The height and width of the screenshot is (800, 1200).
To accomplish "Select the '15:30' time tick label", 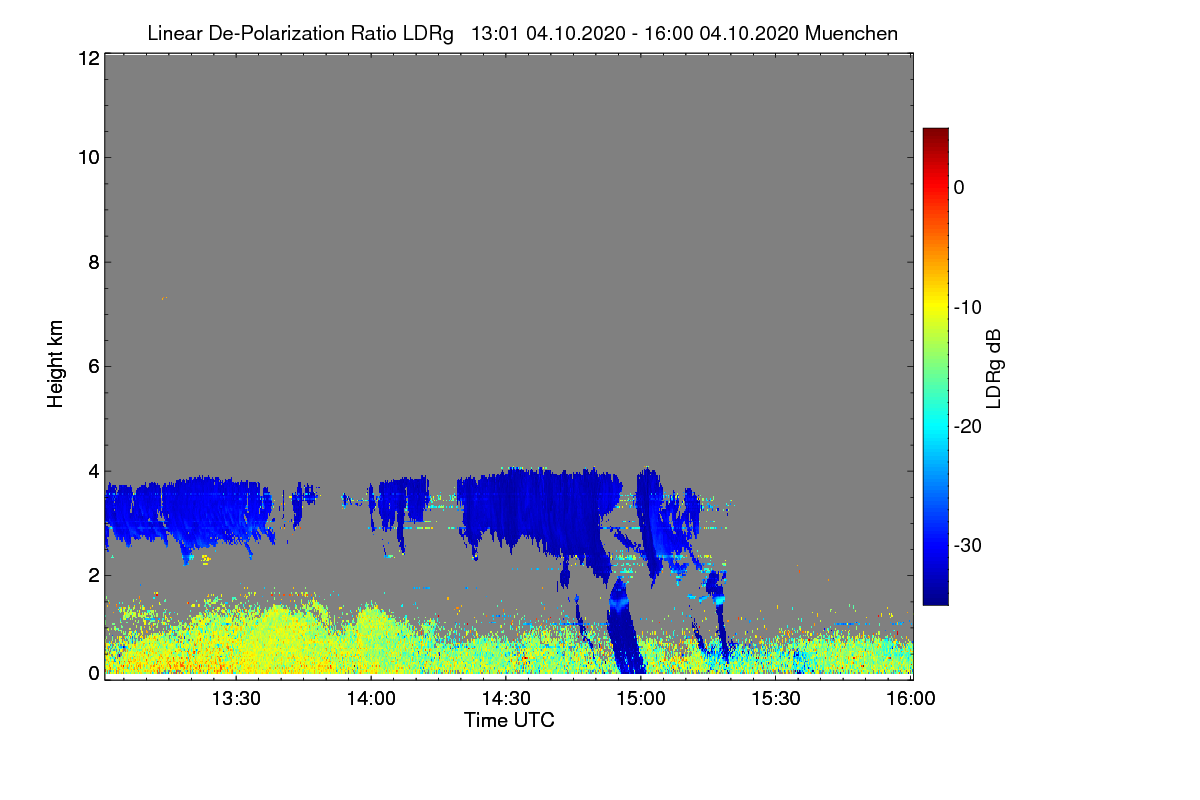I will pyautogui.click(x=776, y=699).
